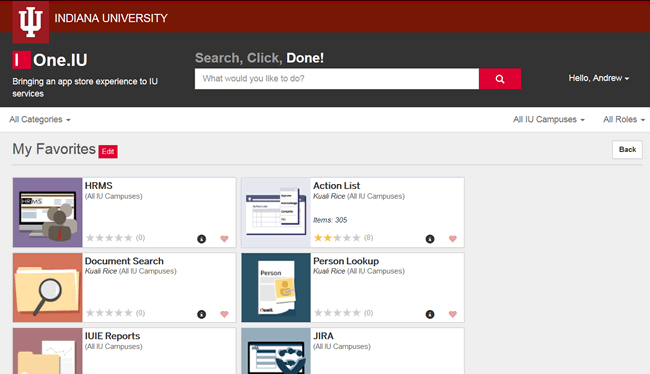The image size is (650, 374).
Task: Click HRMS star rating
Action: point(109,238)
